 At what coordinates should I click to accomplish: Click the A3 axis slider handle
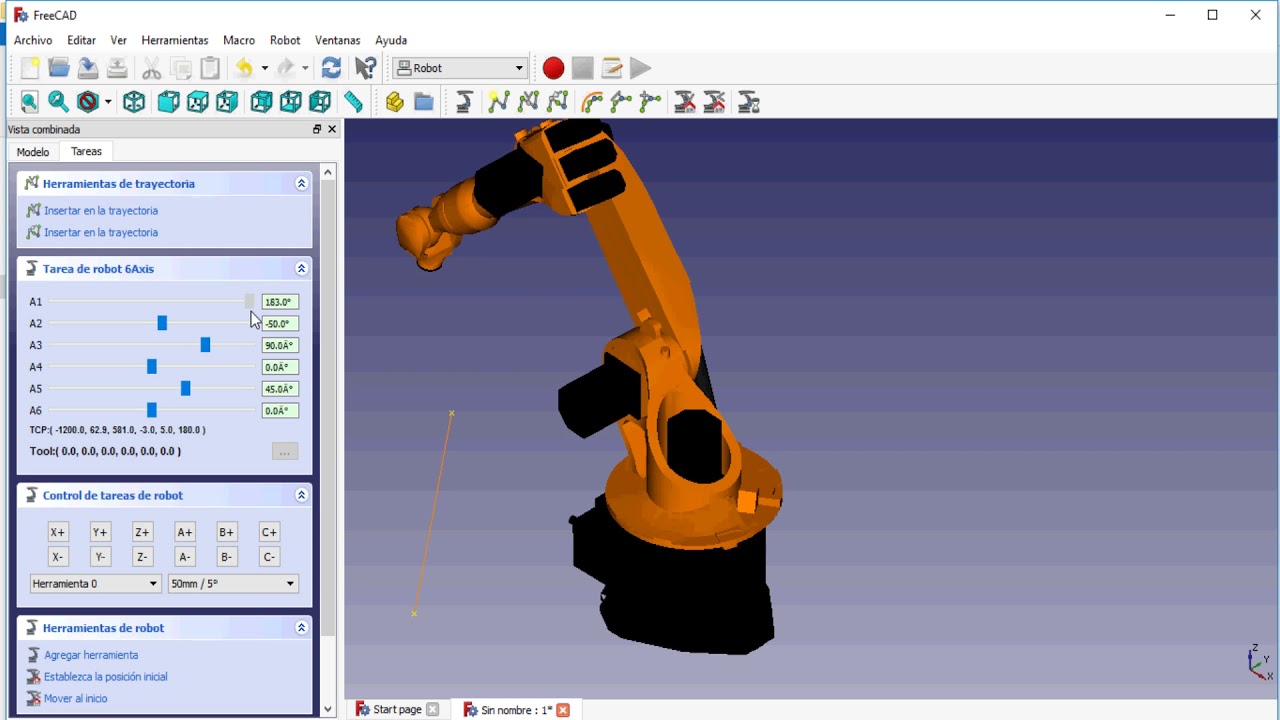coord(205,345)
